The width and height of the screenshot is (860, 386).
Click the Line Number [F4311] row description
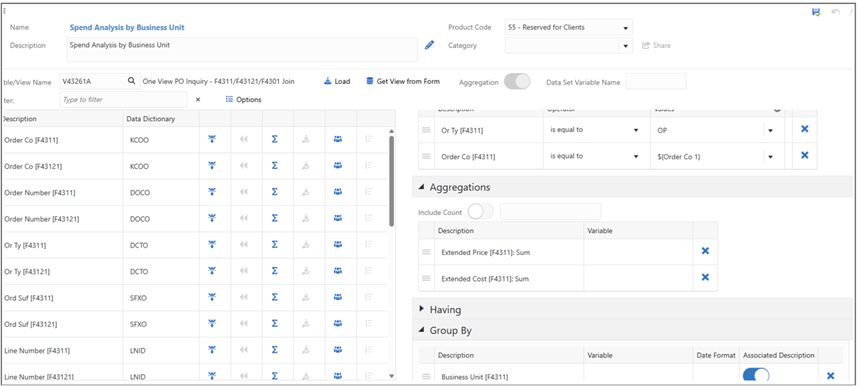point(37,350)
